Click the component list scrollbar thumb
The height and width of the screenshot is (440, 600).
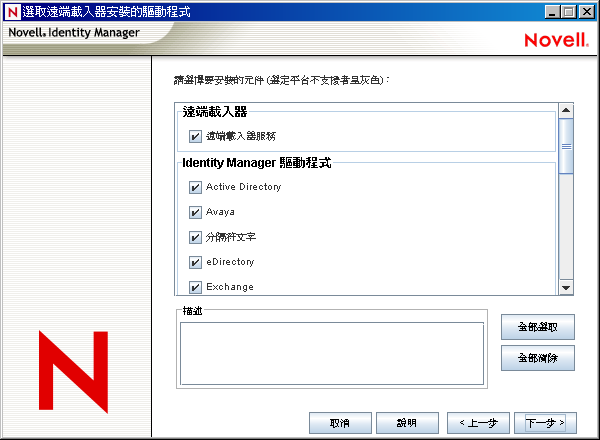[x=566, y=146]
